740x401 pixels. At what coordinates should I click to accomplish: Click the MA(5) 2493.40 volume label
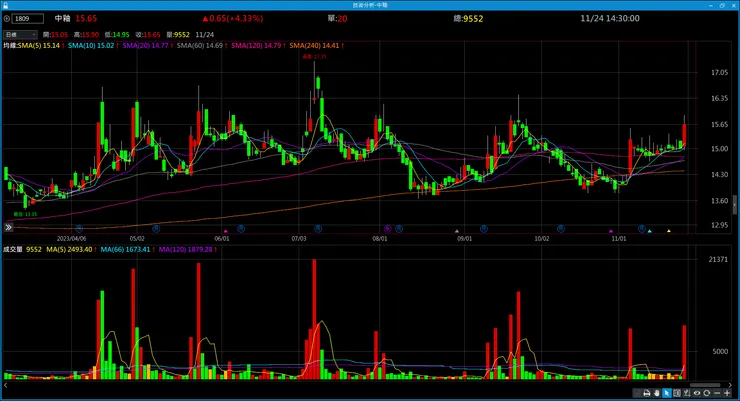[x=71, y=249]
